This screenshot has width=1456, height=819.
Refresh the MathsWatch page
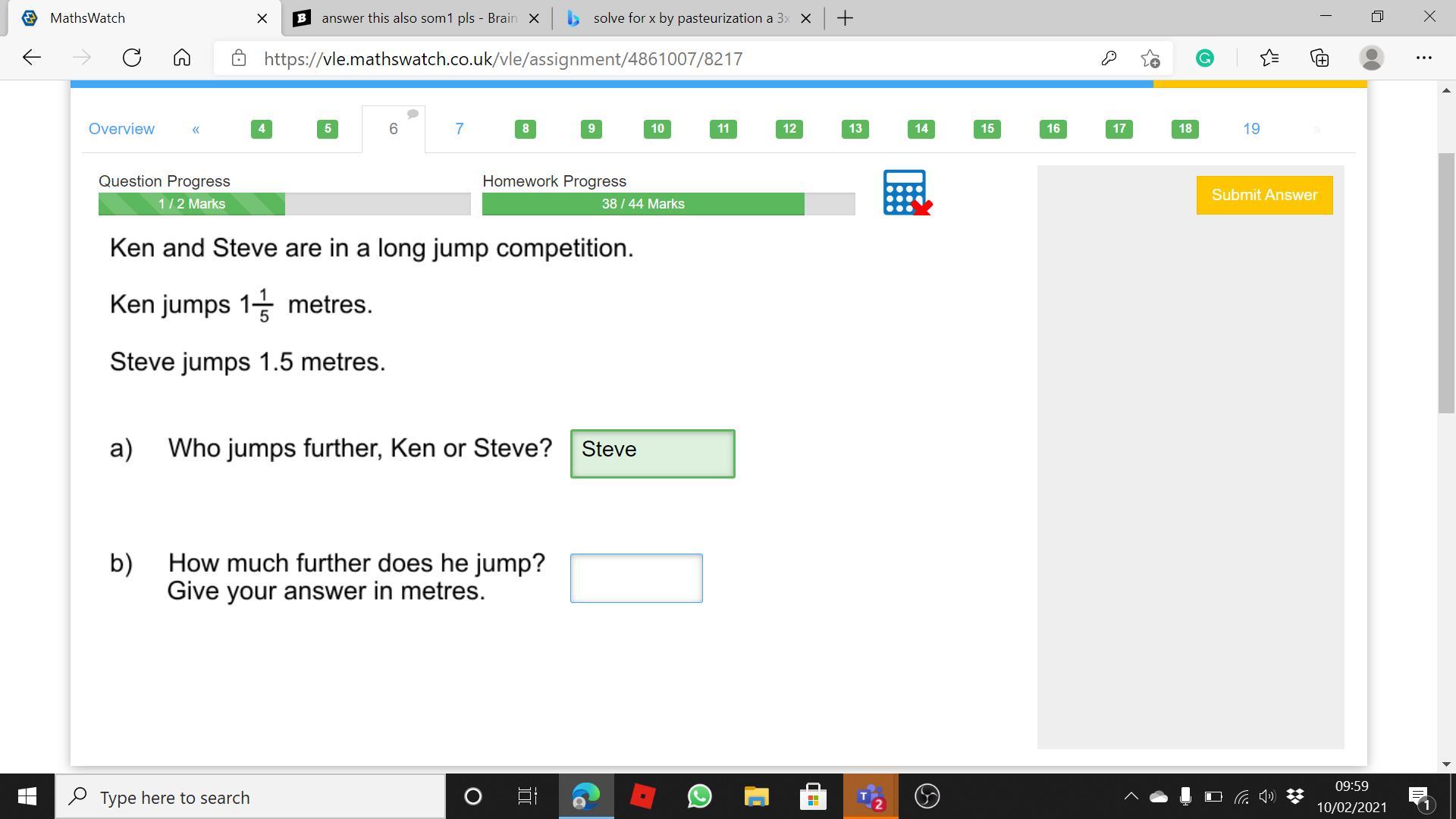point(132,58)
